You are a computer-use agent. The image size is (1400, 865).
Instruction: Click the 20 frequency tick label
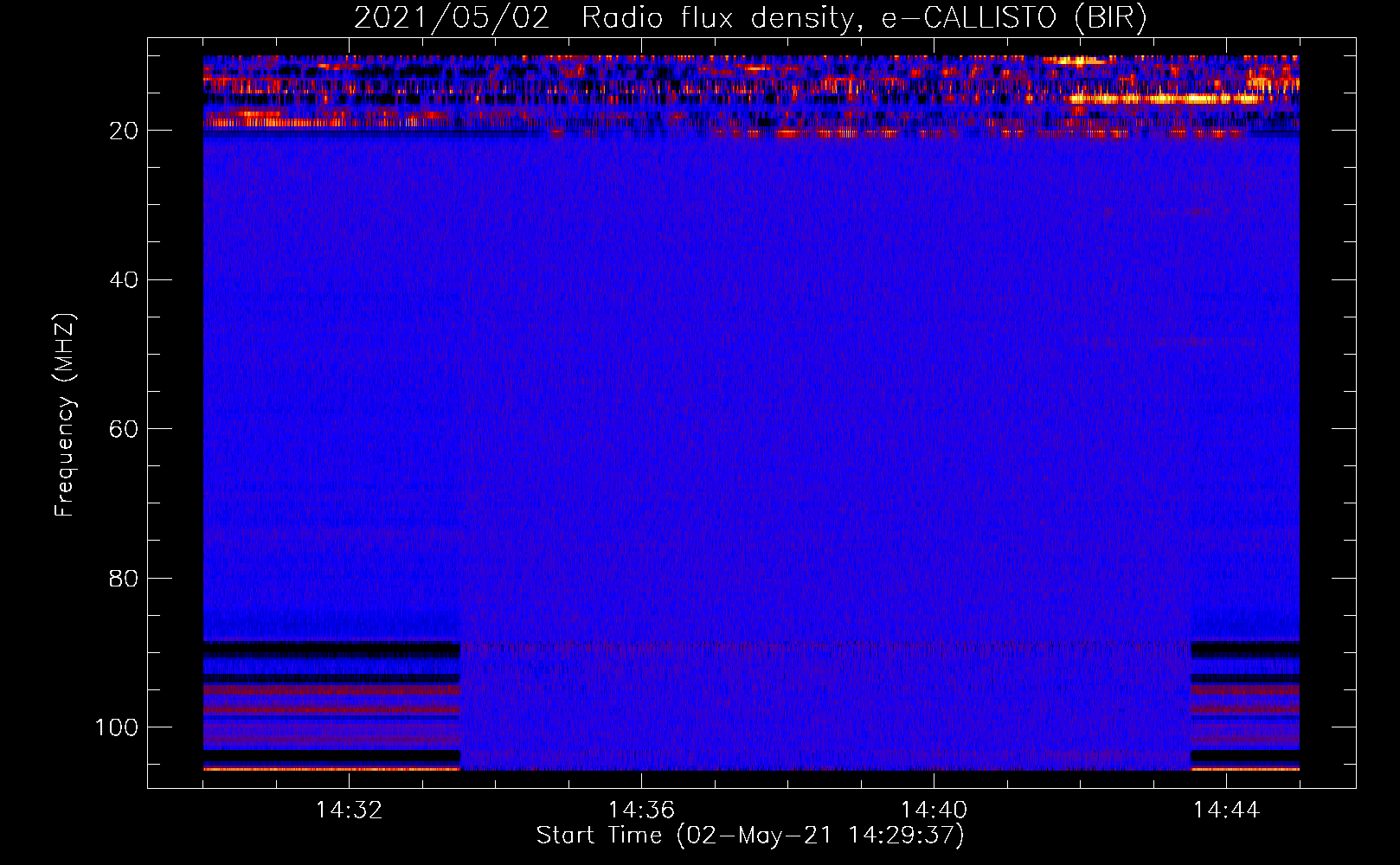pyautogui.click(x=124, y=131)
